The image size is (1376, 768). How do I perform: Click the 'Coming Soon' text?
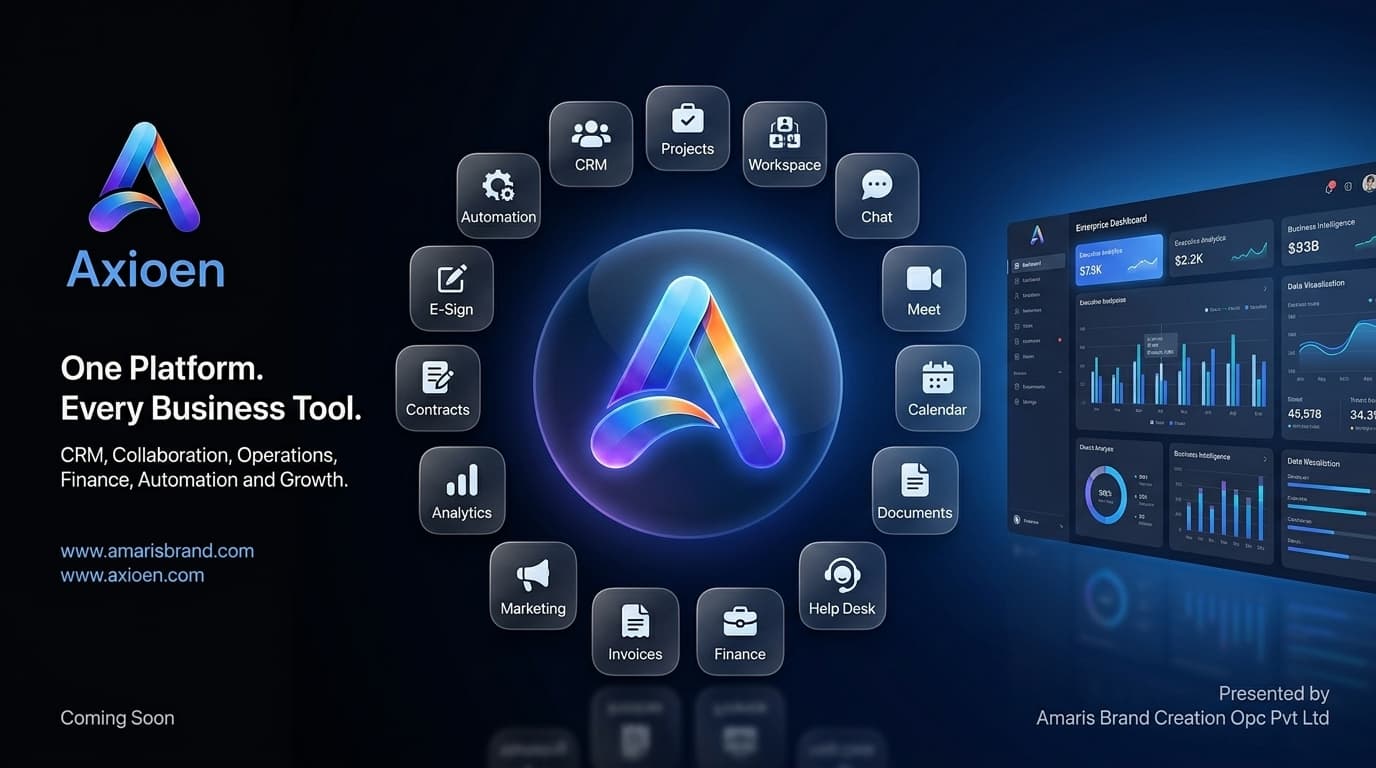click(x=117, y=718)
